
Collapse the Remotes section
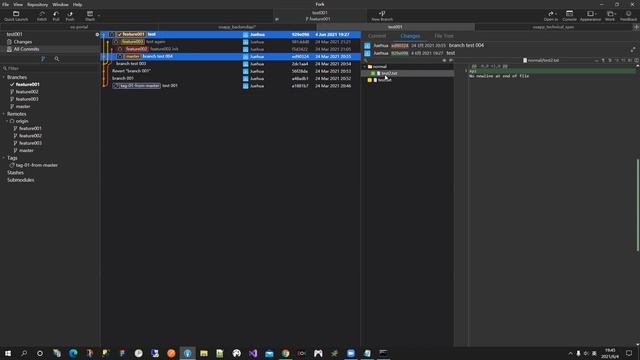click(4, 114)
